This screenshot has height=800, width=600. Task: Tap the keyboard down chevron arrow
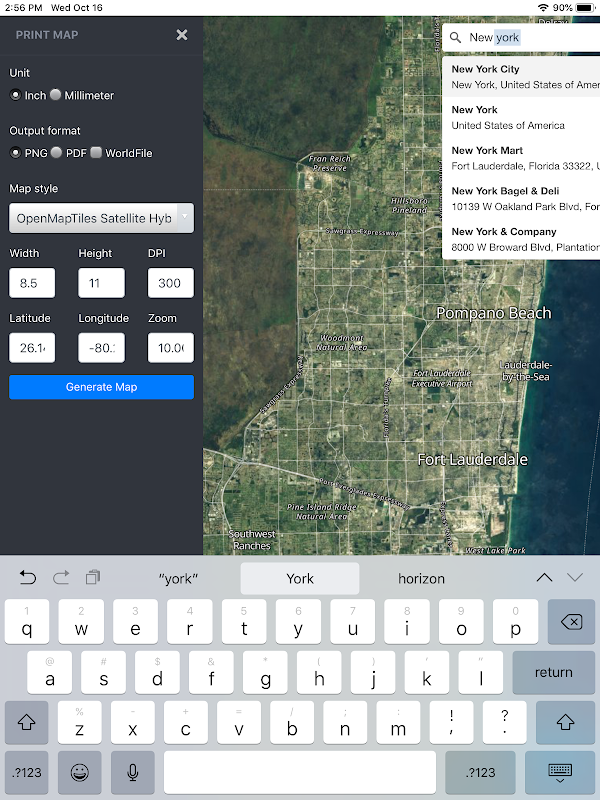pyautogui.click(x=575, y=578)
